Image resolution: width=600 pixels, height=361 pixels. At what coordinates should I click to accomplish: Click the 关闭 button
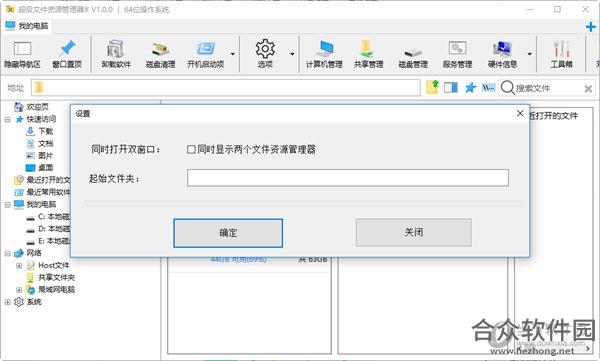(x=414, y=232)
